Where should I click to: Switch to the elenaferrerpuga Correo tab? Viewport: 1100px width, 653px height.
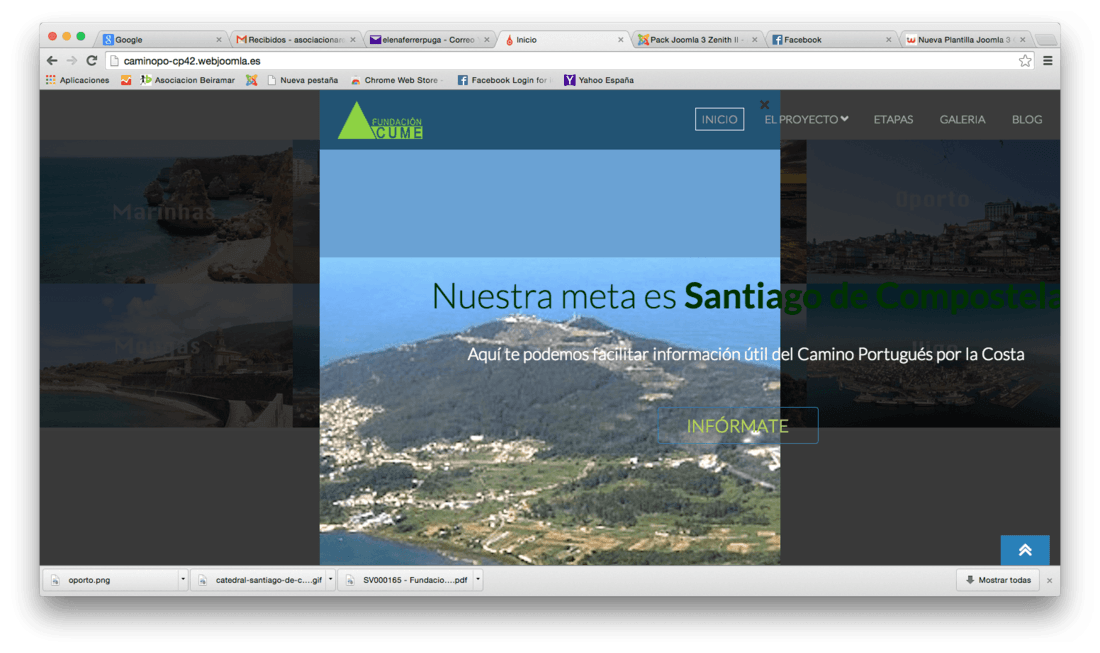tap(429, 40)
